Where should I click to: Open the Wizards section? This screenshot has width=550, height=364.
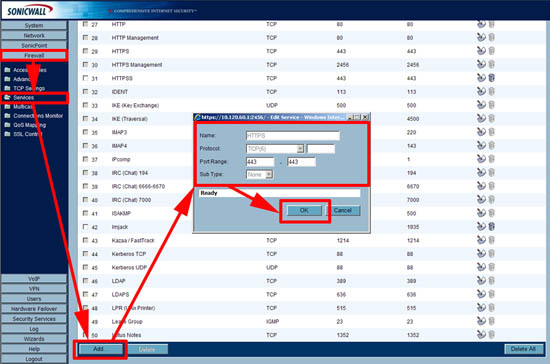tap(34, 339)
